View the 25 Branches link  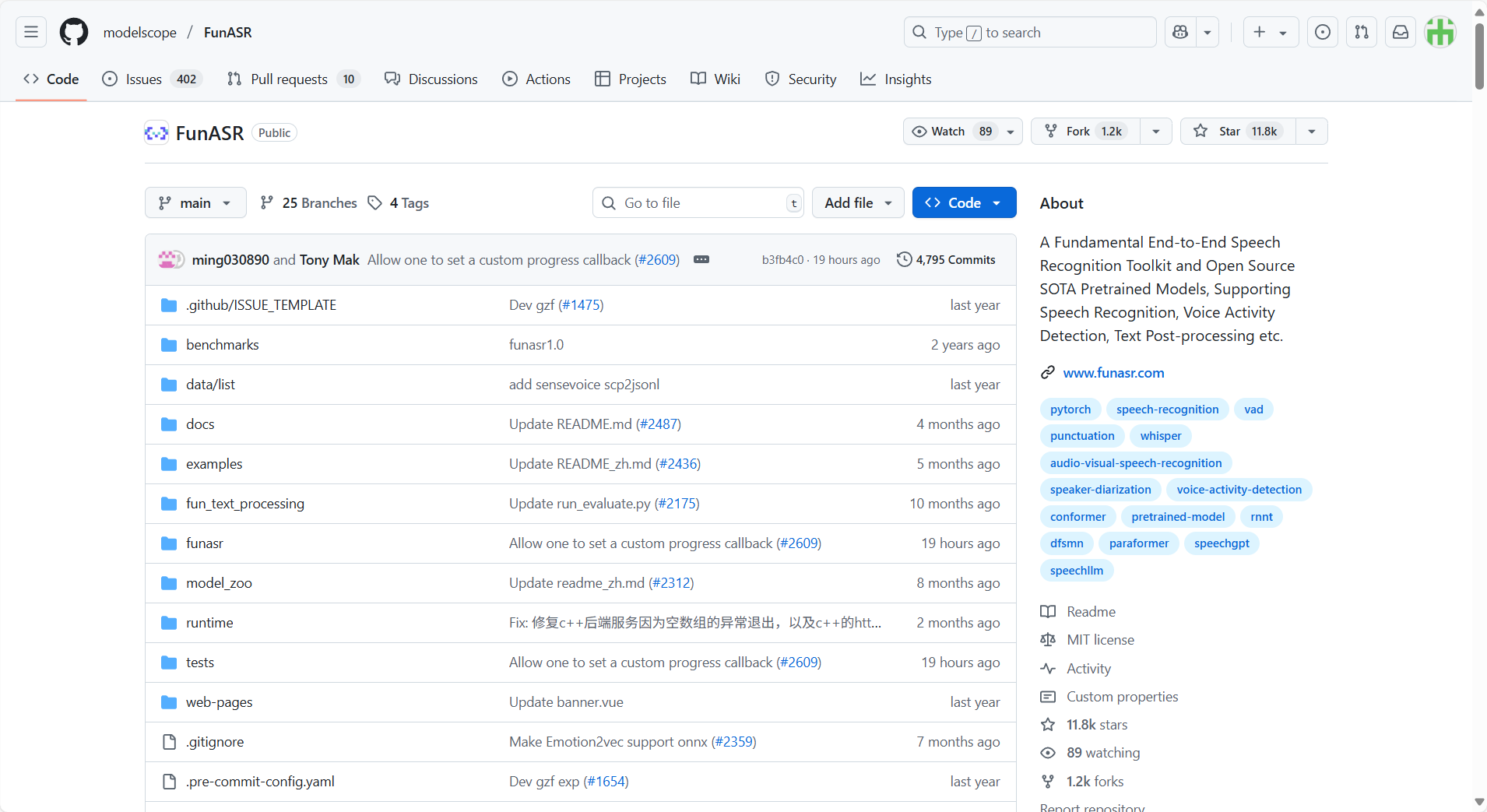(308, 202)
